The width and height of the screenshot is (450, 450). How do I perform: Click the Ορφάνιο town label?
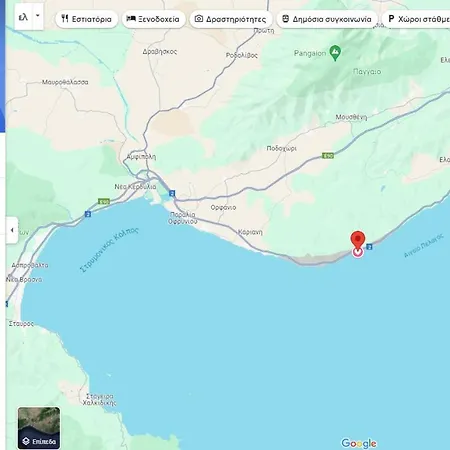point(223,207)
